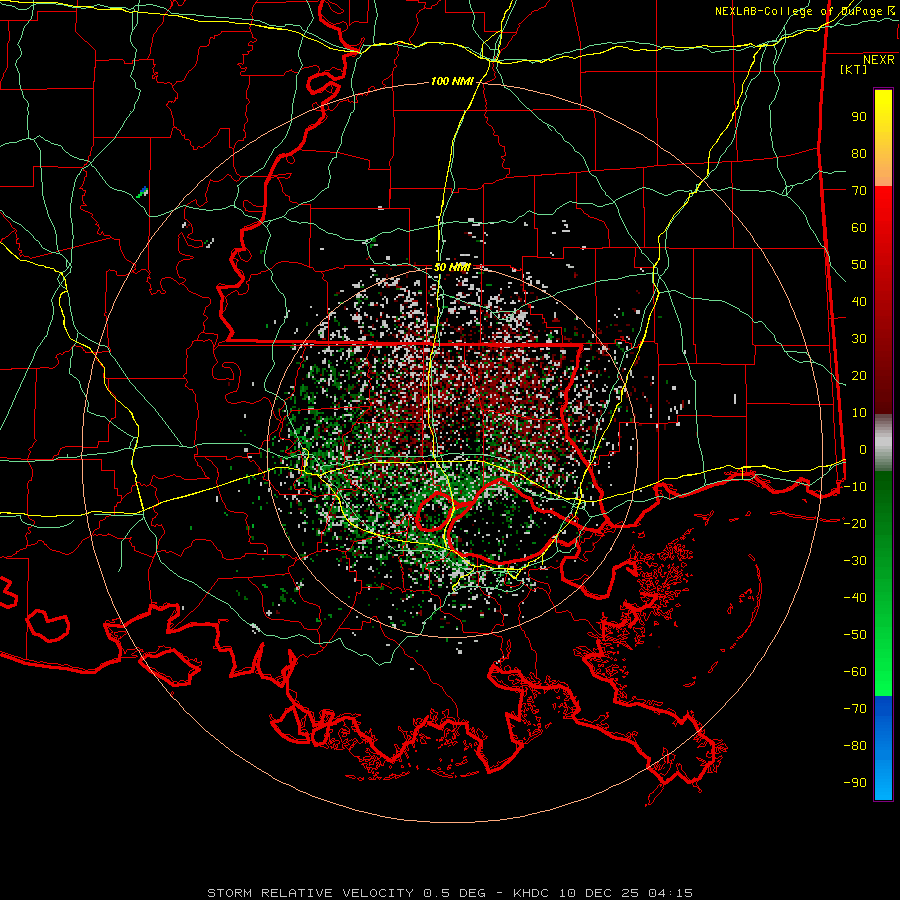Select the 50 value on velocity scale
The height and width of the screenshot is (900, 900).
click(859, 265)
